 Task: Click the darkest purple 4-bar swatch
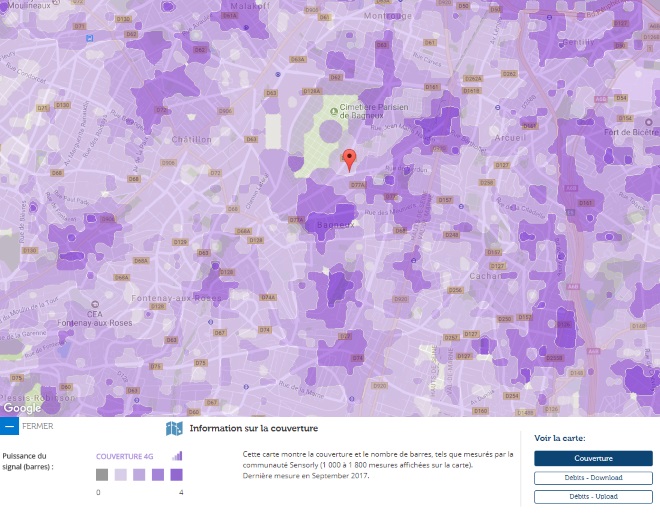[x=176, y=475]
